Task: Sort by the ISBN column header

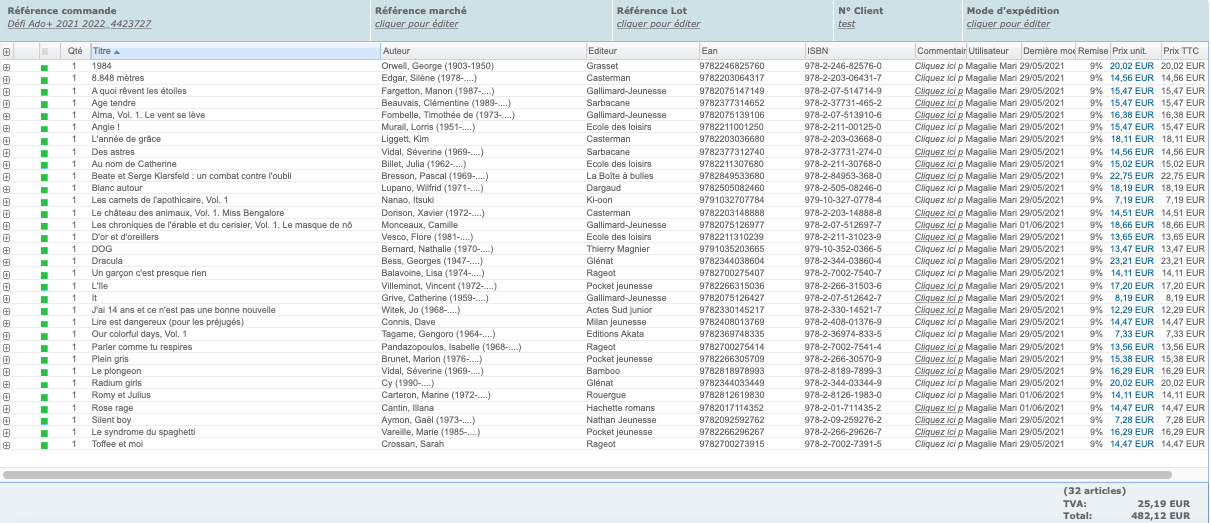Action: tap(859, 51)
